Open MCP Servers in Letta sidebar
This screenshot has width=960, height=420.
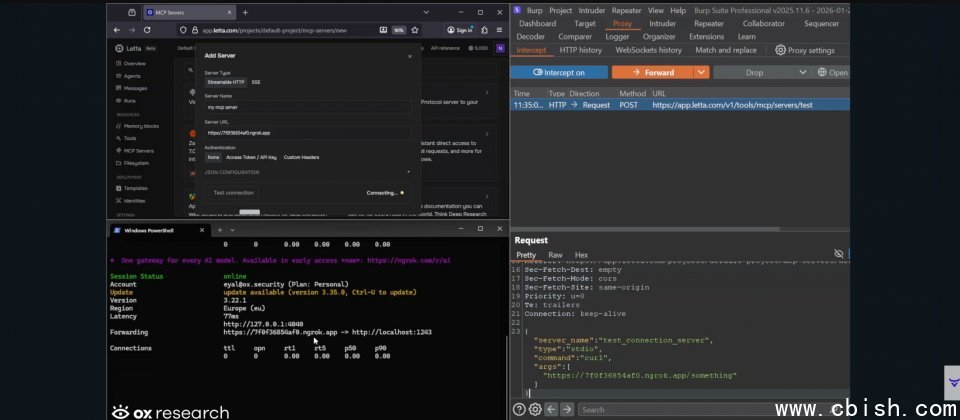click(x=138, y=150)
